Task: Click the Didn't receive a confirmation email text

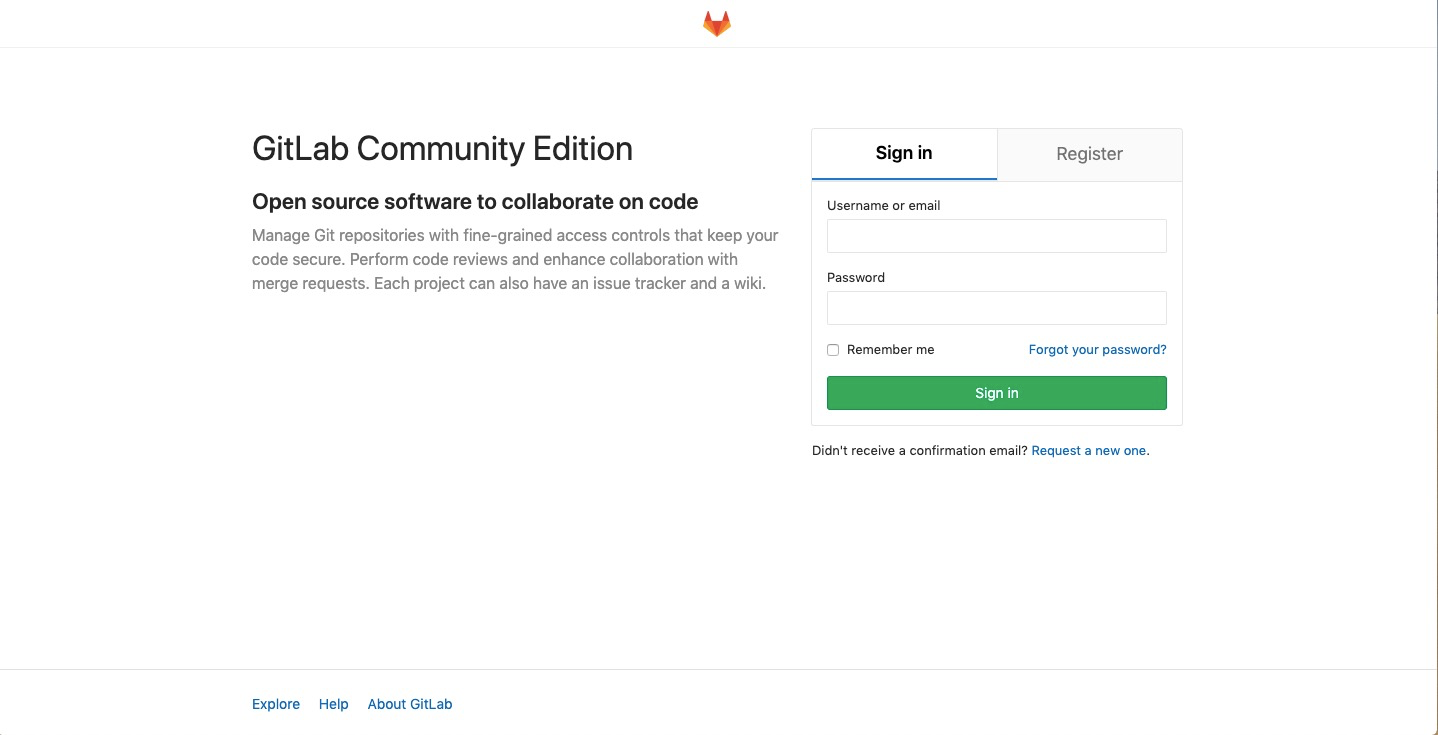Action: pos(919,451)
